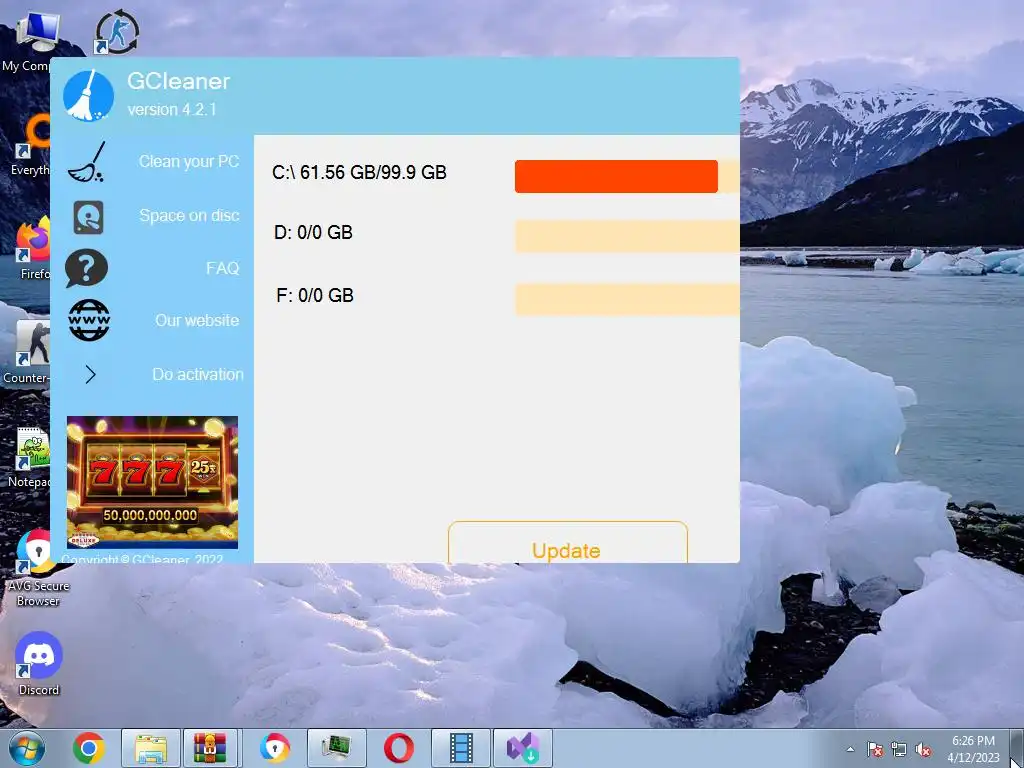Image resolution: width=1024 pixels, height=768 pixels.
Task: Click the C: drive usage bar
Action: click(627, 176)
